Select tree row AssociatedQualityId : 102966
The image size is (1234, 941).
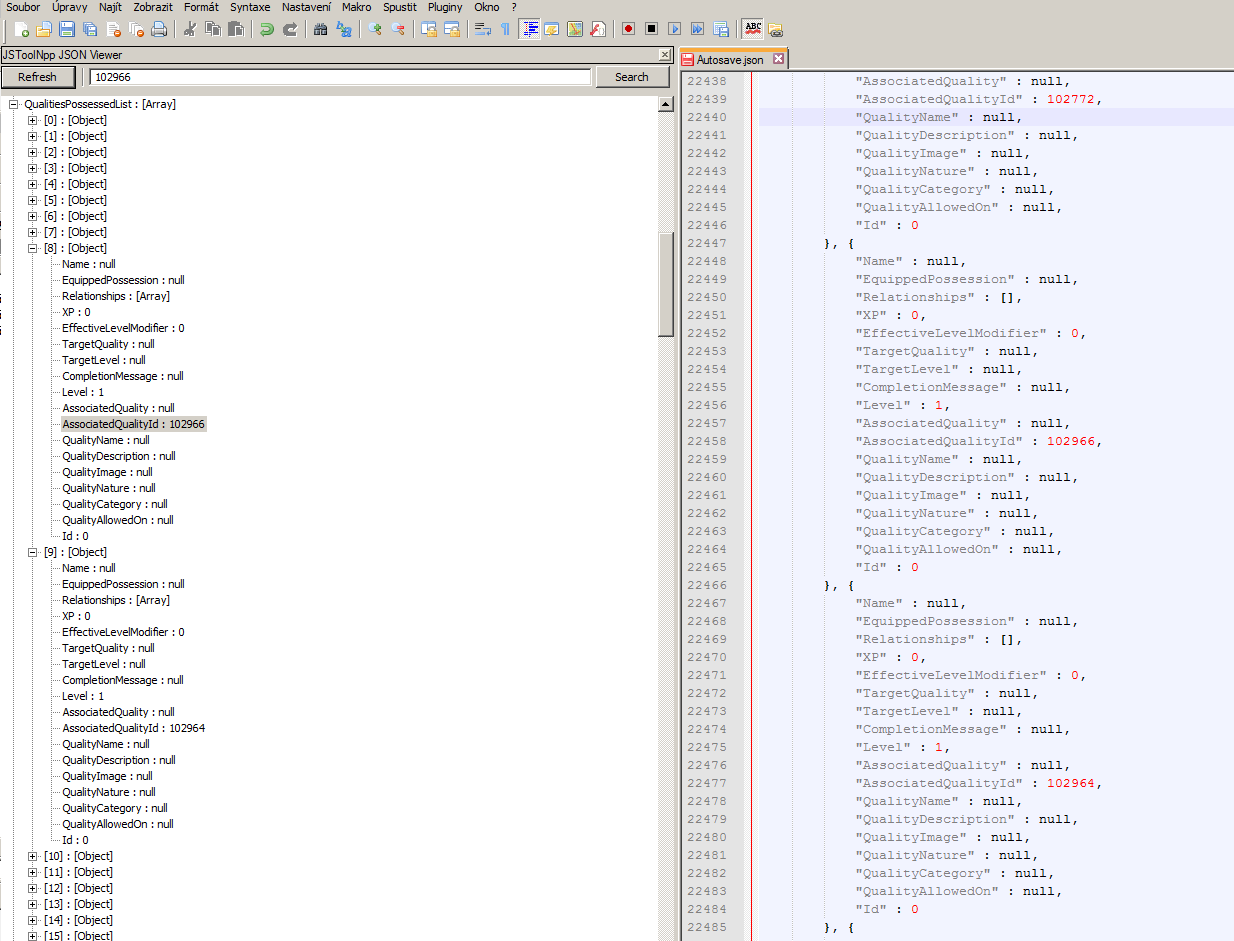click(x=133, y=424)
